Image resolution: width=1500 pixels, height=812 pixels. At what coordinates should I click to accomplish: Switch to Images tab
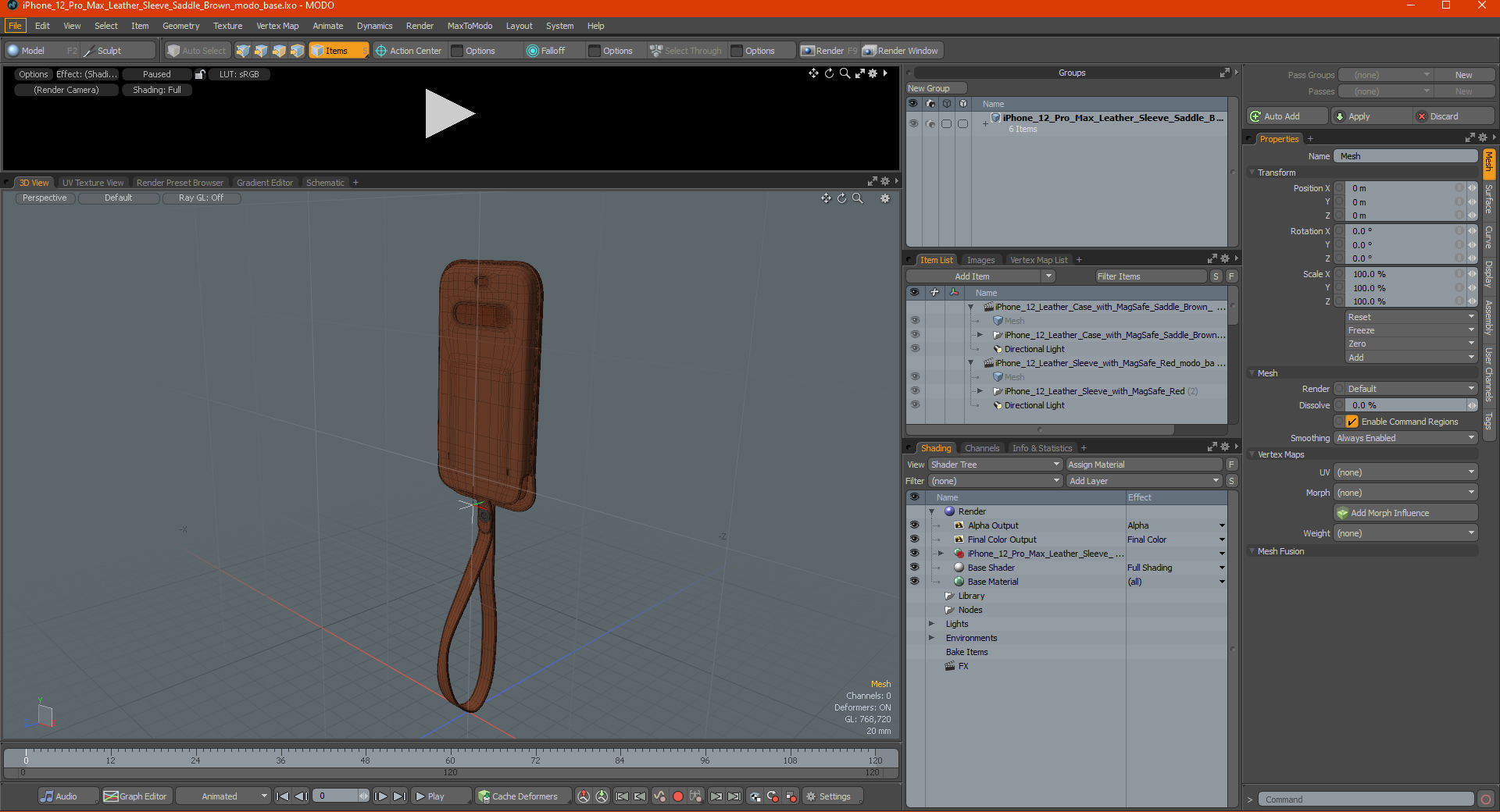980,260
